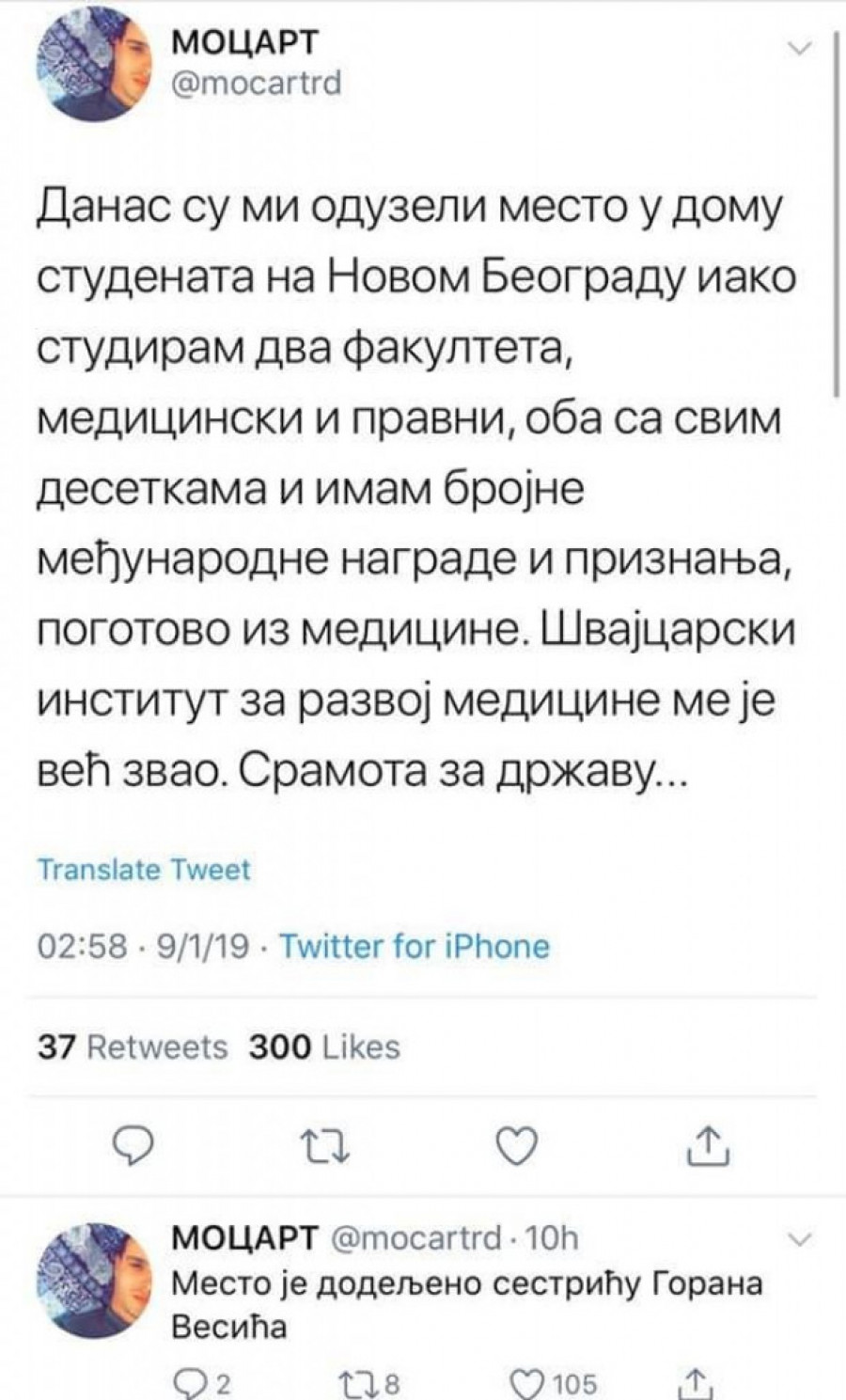Viewport: 846px width, 1400px height.
Task: Click the 02:58 · 9/1/19 timestamp
Action: tap(143, 945)
